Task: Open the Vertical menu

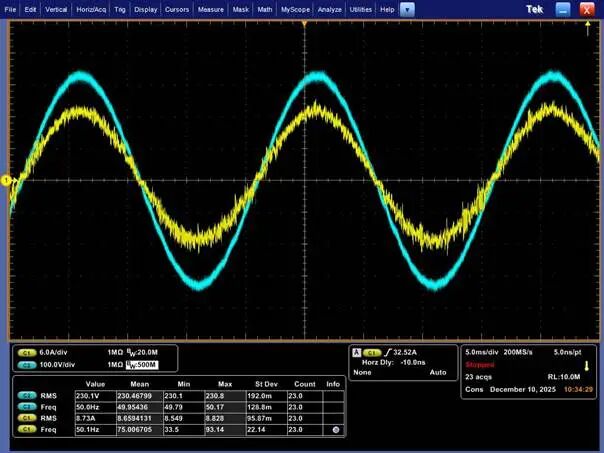Action: tap(56, 8)
